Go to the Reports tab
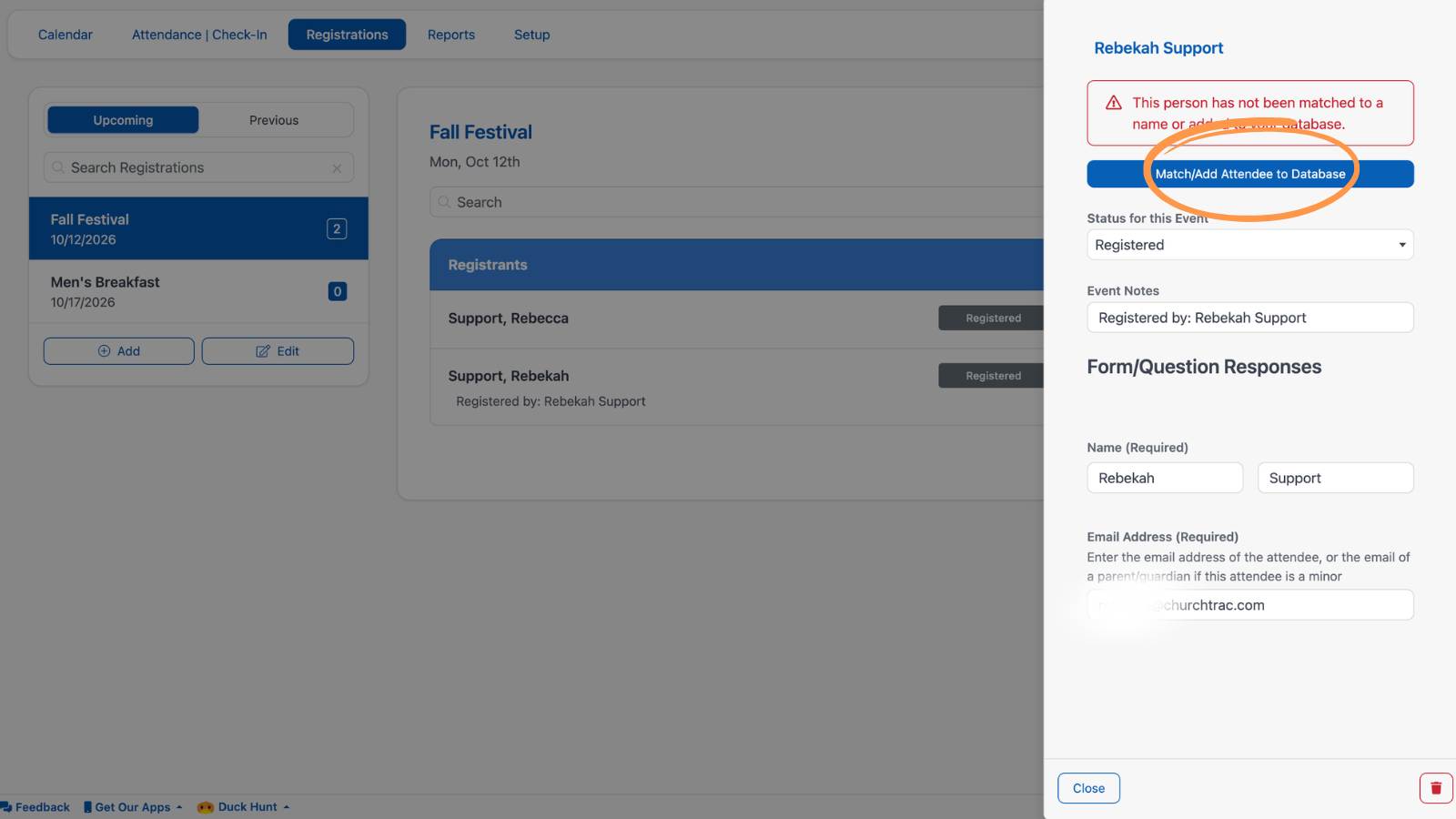Image resolution: width=1456 pixels, height=819 pixels. (x=451, y=35)
